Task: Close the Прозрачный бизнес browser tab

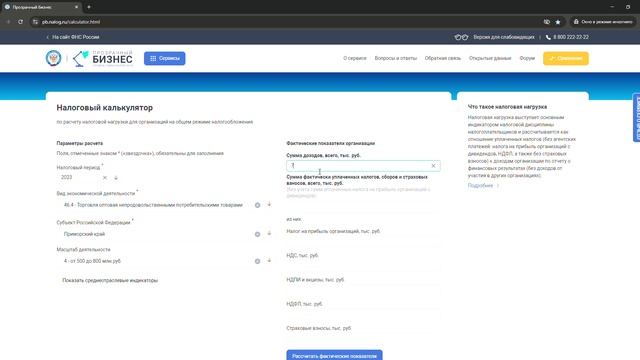Action: tap(76, 7)
